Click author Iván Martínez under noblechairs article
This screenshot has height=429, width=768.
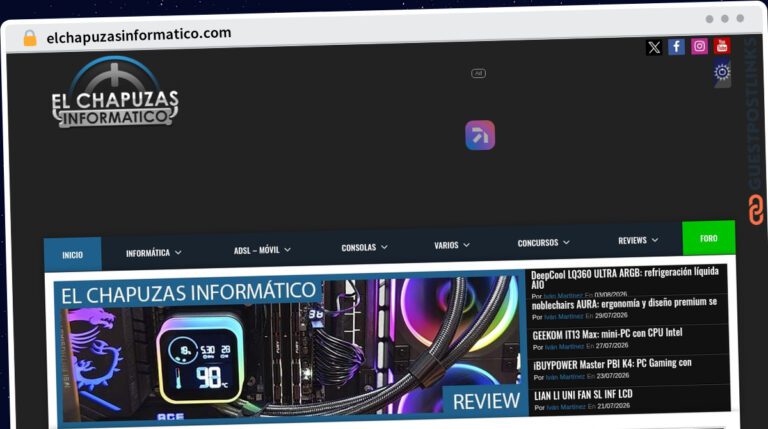click(563, 317)
